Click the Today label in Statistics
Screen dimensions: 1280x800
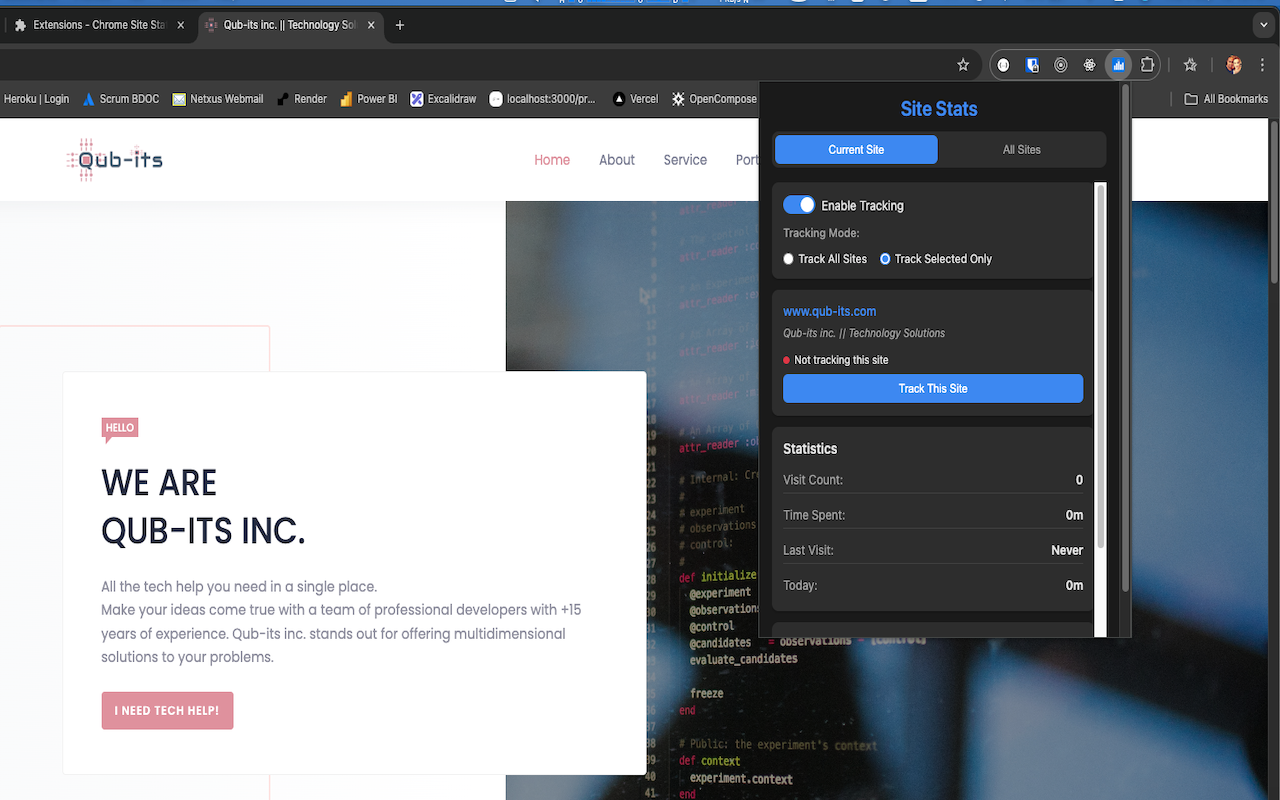(x=800, y=585)
